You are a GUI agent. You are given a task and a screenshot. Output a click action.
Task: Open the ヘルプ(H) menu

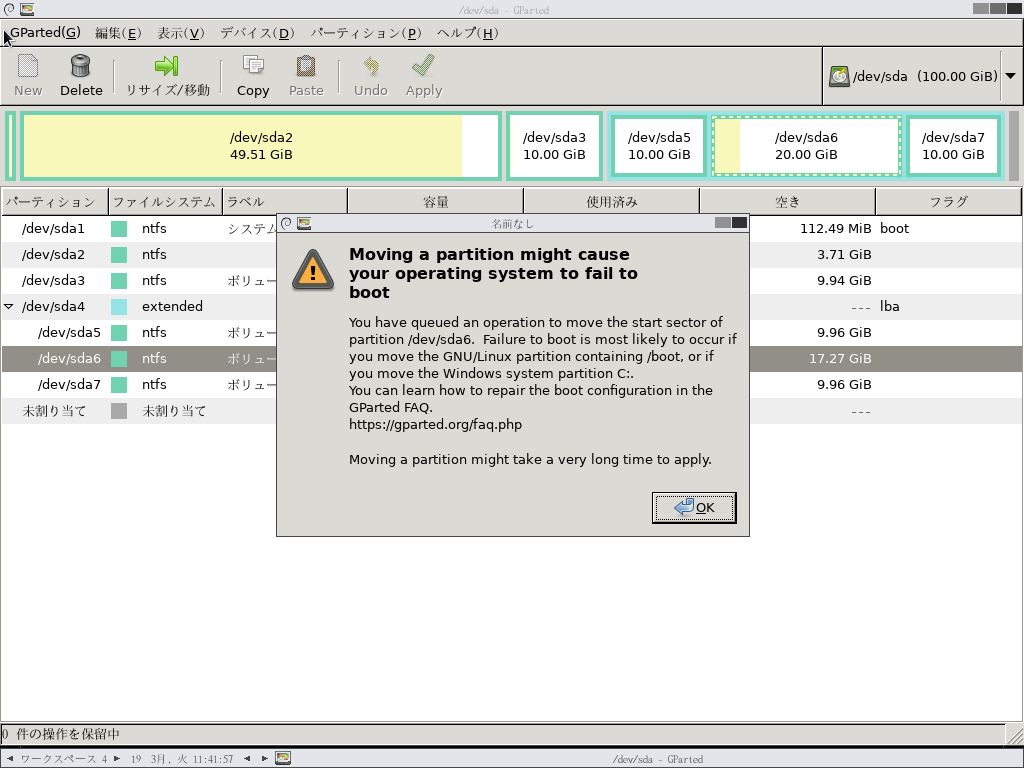[467, 33]
